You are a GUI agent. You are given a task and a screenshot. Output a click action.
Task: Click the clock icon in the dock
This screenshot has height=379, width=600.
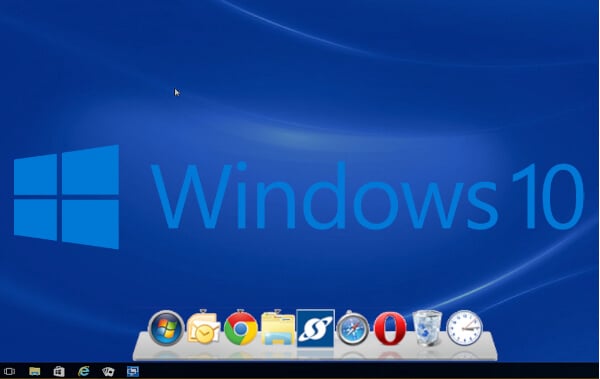click(465, 328)
